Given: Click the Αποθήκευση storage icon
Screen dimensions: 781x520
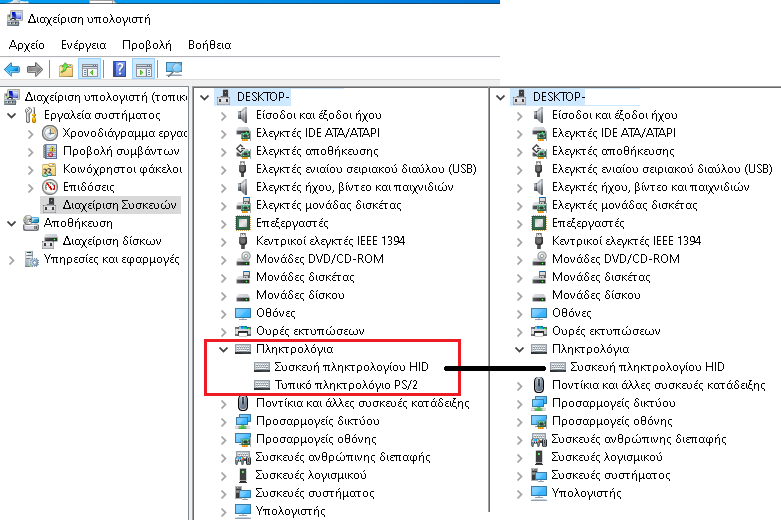Looking at the screenshot, I should click(31, 223).
